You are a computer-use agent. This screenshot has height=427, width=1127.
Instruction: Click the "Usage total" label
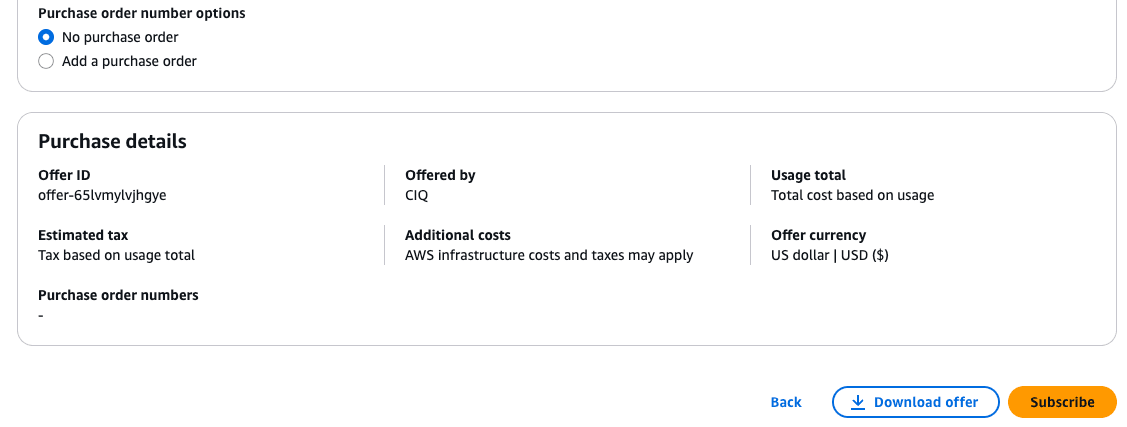808,175
